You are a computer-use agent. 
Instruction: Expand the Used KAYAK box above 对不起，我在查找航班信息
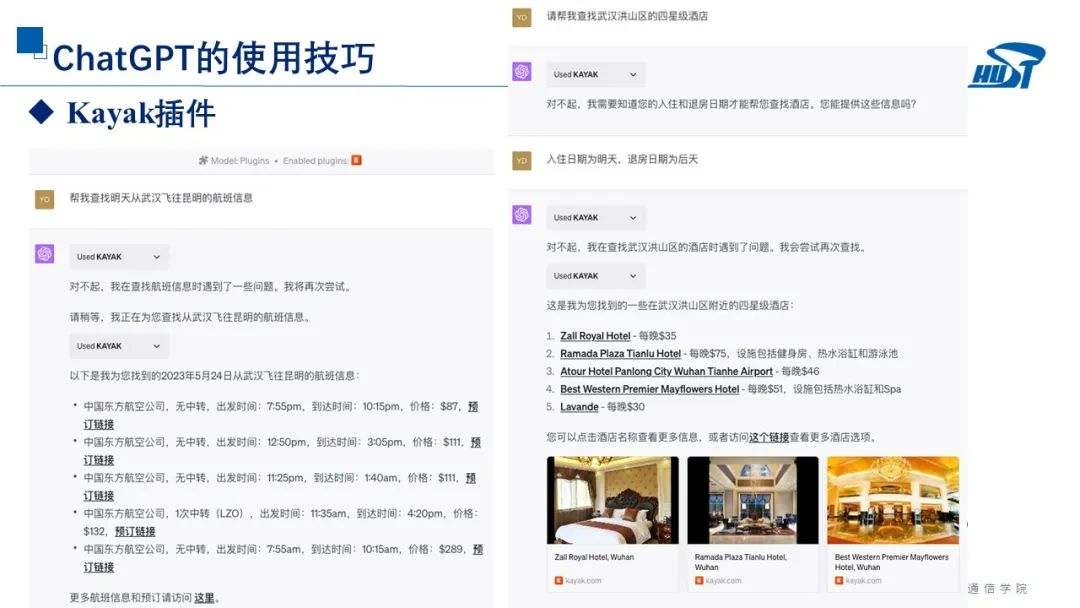coord(118,257)
